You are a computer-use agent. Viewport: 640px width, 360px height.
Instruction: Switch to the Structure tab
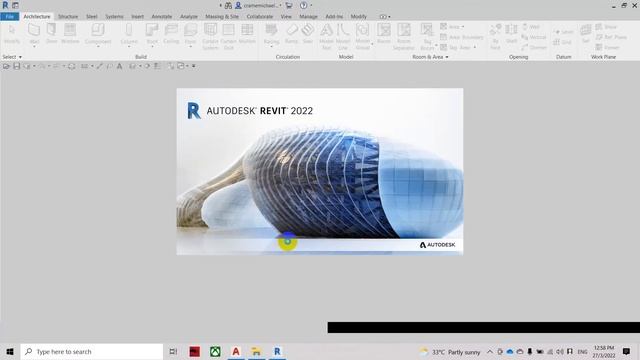pyautogui.click(x=68, y=16)
